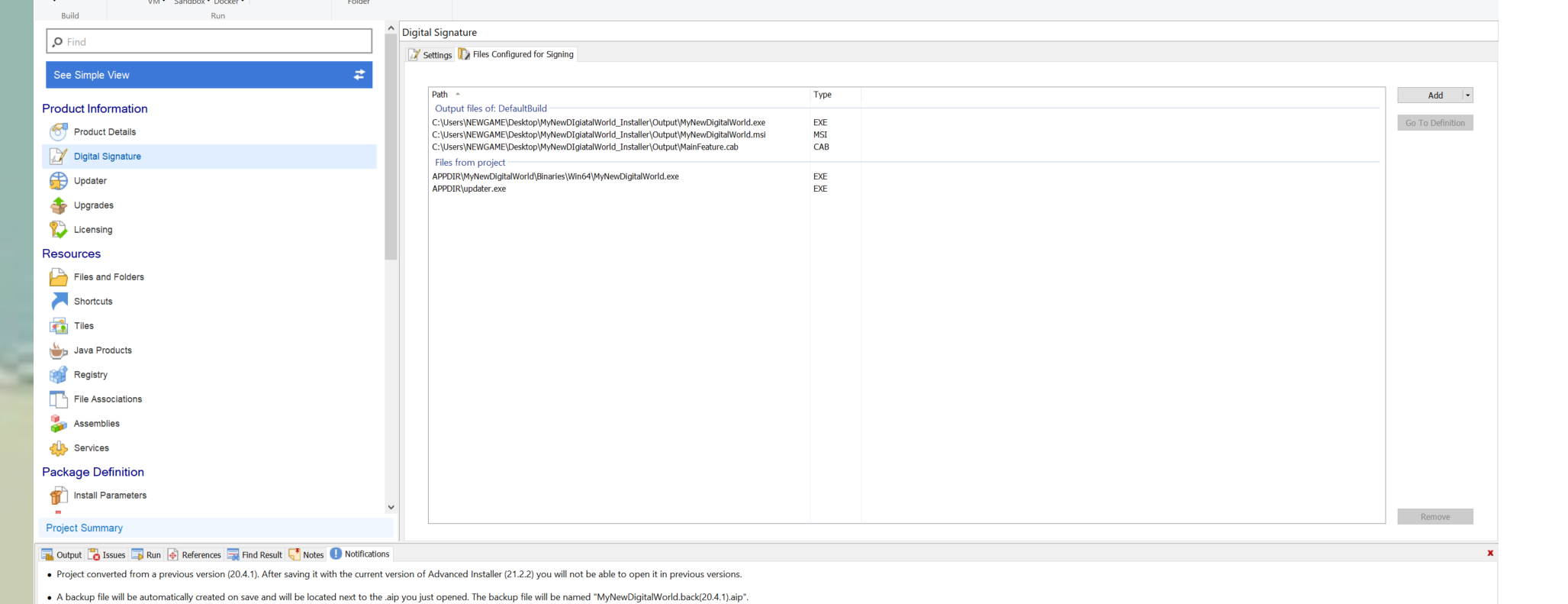
Task: Open the Issues tab in bottom panel
Action: [x=107, y=555]
